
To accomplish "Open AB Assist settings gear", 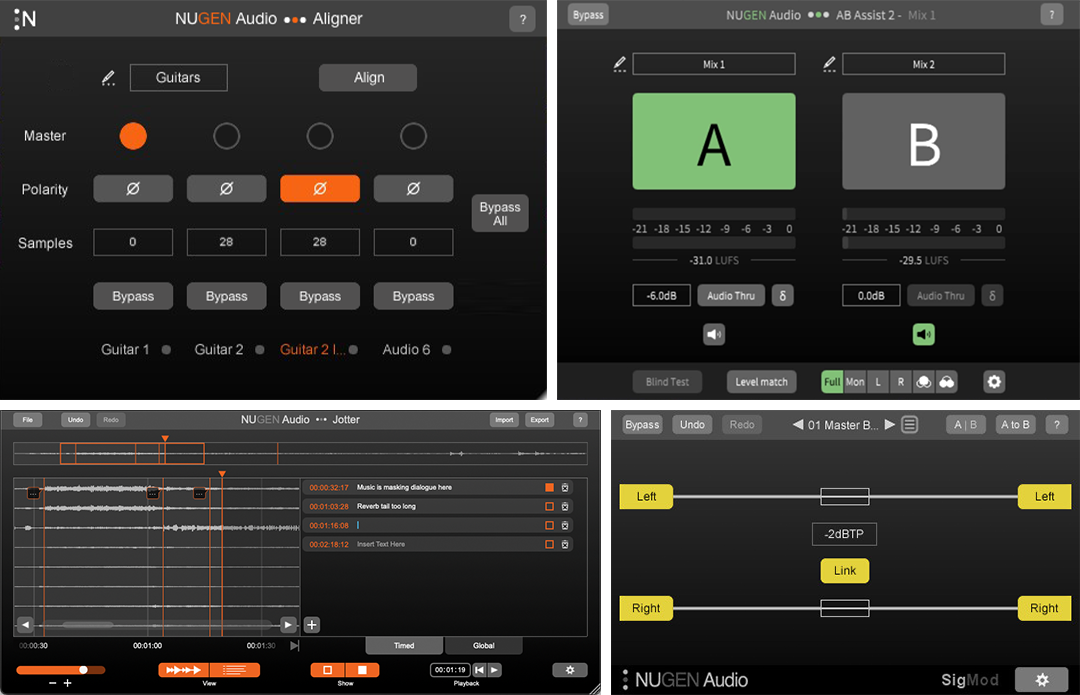I will click(993, 381).
